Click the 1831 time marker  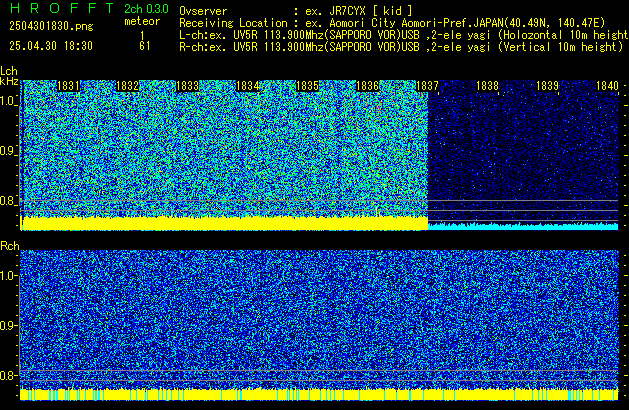tap(69, 86)
